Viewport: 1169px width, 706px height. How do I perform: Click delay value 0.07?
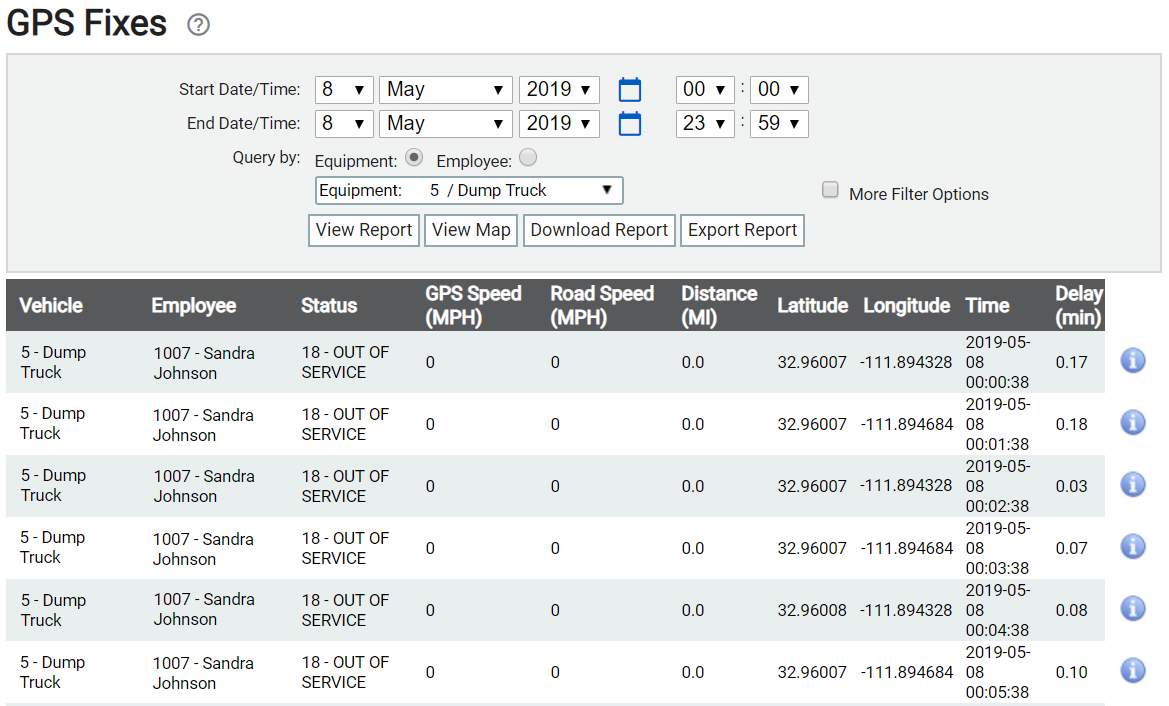[x=1071, y=548]
